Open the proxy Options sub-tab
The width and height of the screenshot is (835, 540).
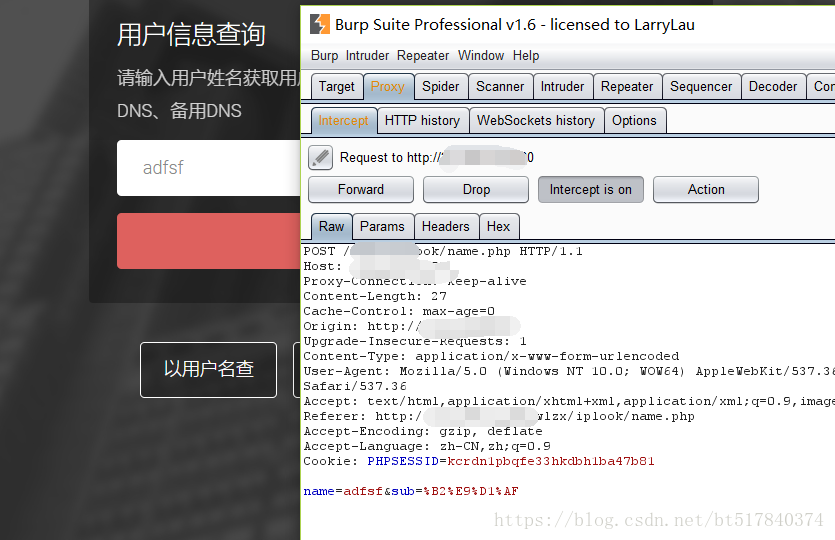click(x=634, y=120)
